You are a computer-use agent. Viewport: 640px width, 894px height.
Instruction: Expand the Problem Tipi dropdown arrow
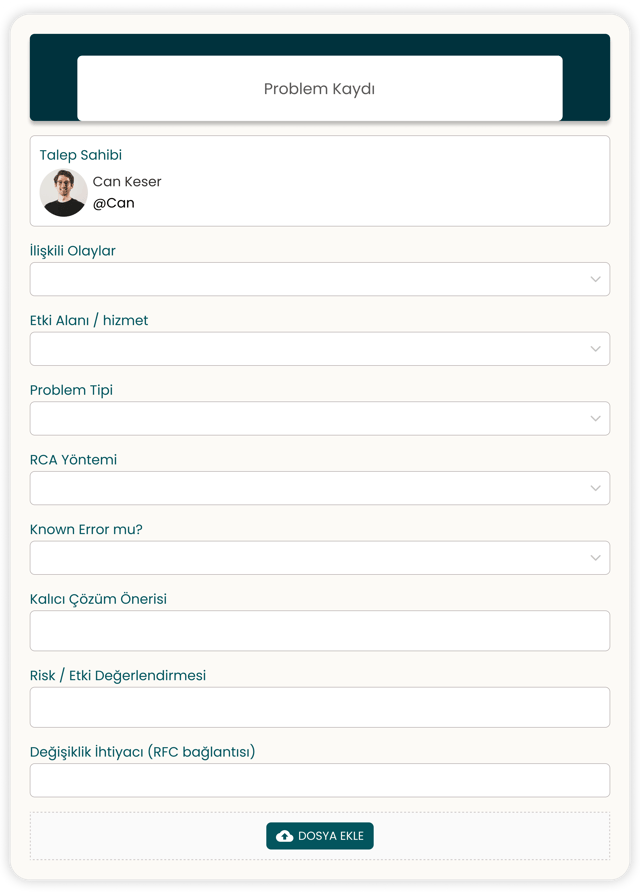(595, 419)
